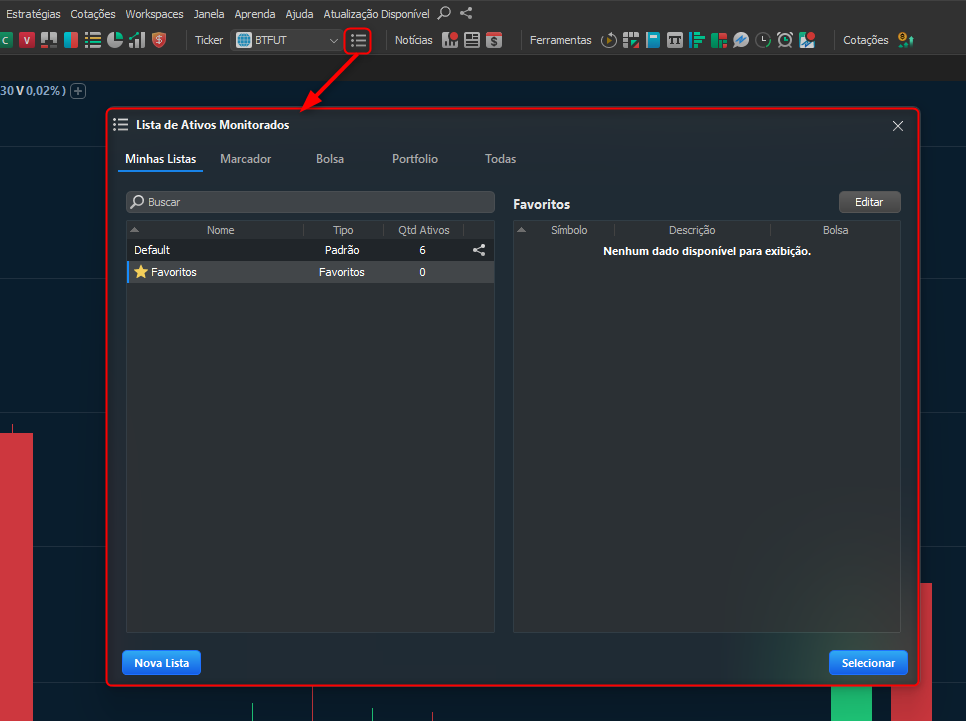Switch to the Marcador tab
966x721 pixels.
(245, 159)
